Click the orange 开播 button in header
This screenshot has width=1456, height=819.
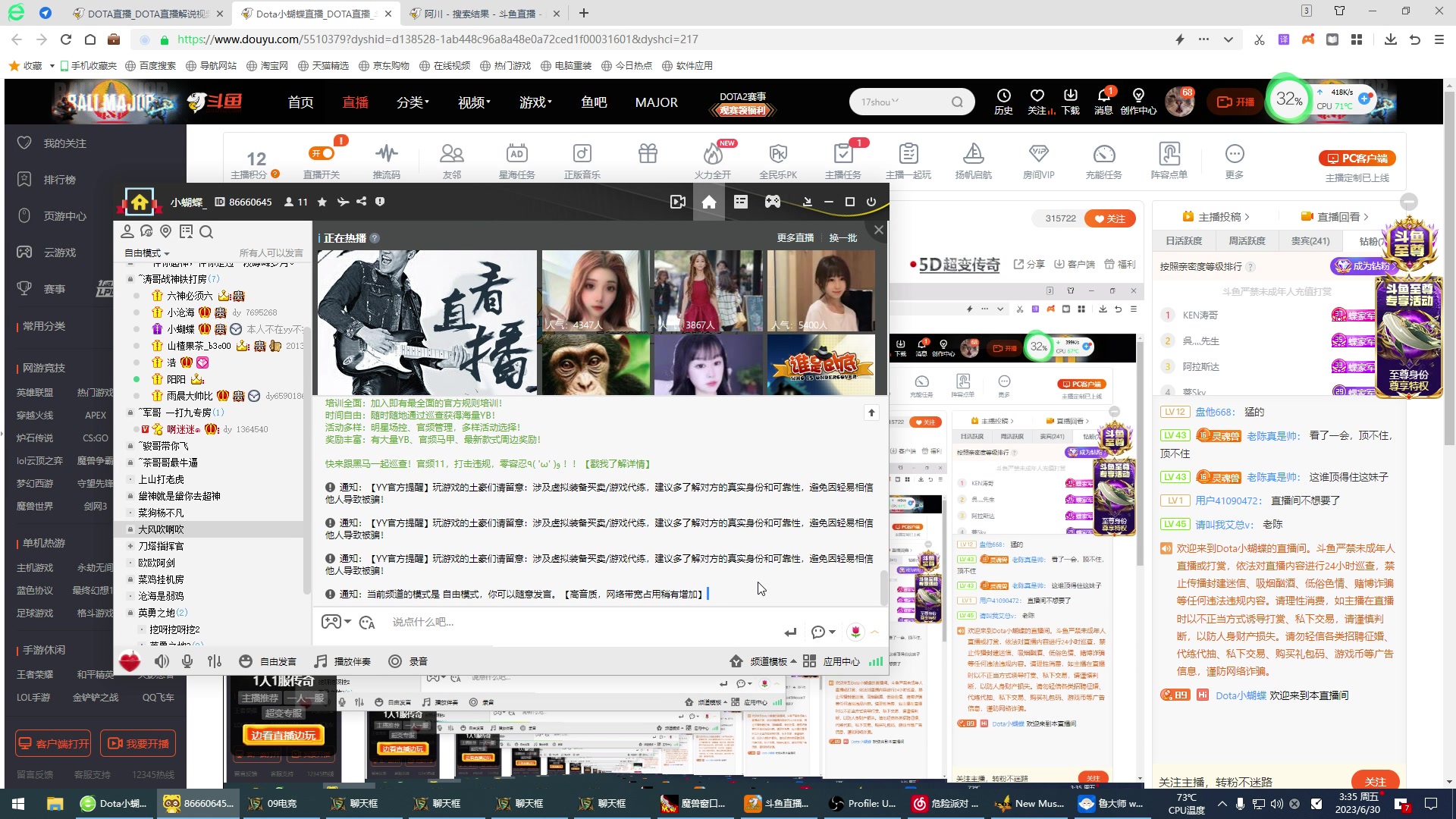(1236, 102)
